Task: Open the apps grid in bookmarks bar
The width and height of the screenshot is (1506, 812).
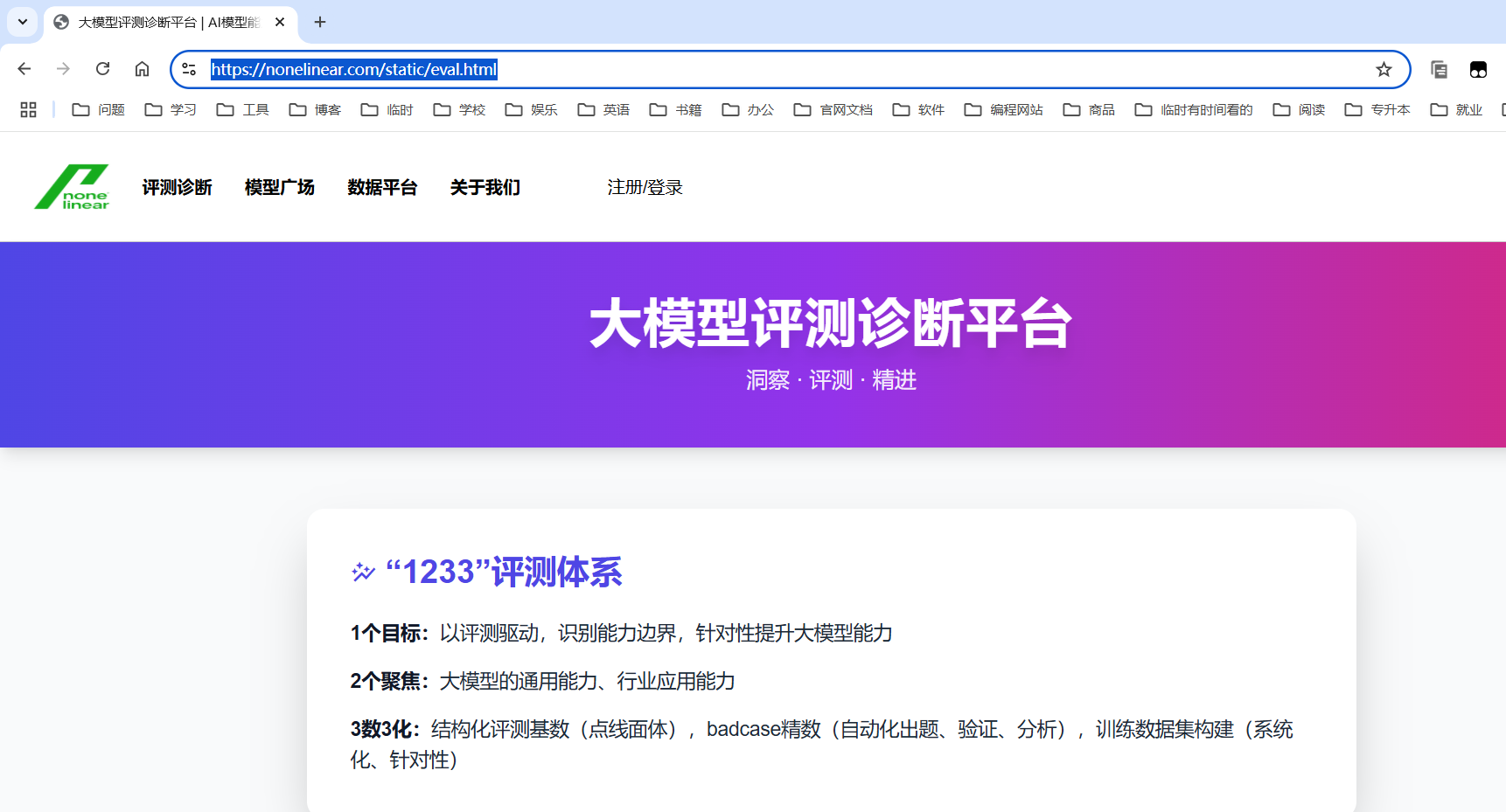Action: [x=28, y=109]
